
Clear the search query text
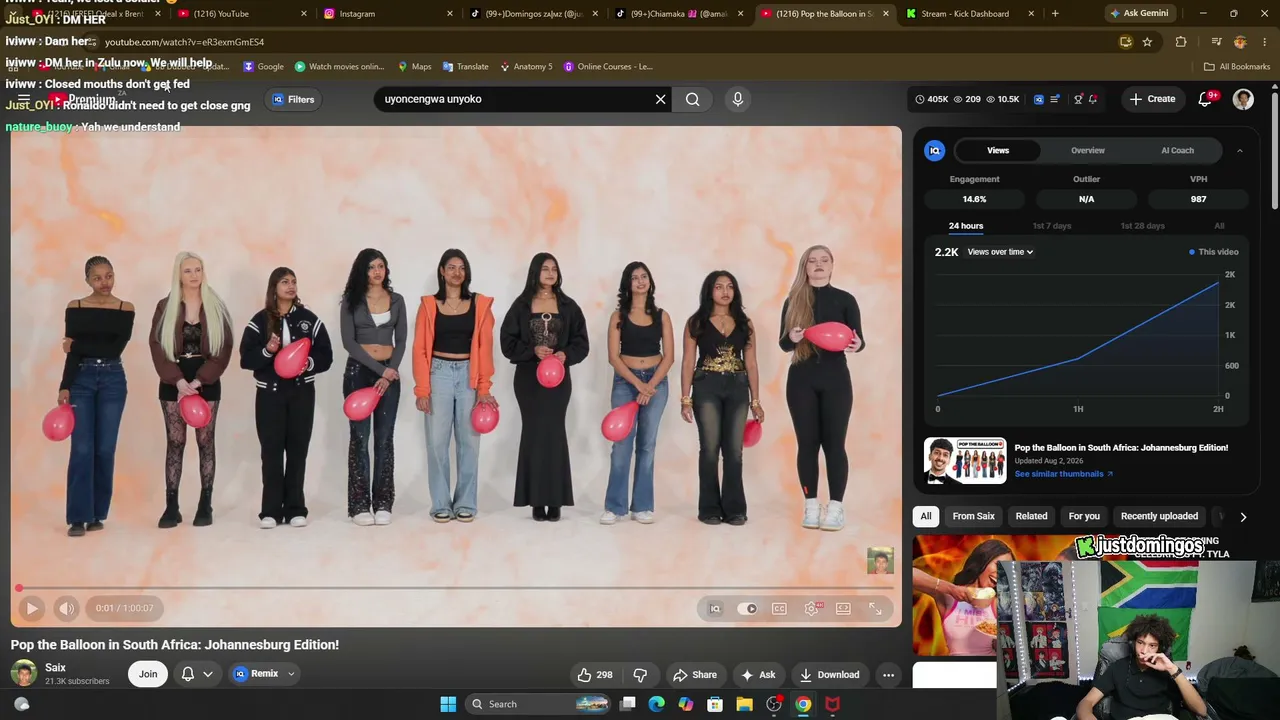tap(660, 99)
